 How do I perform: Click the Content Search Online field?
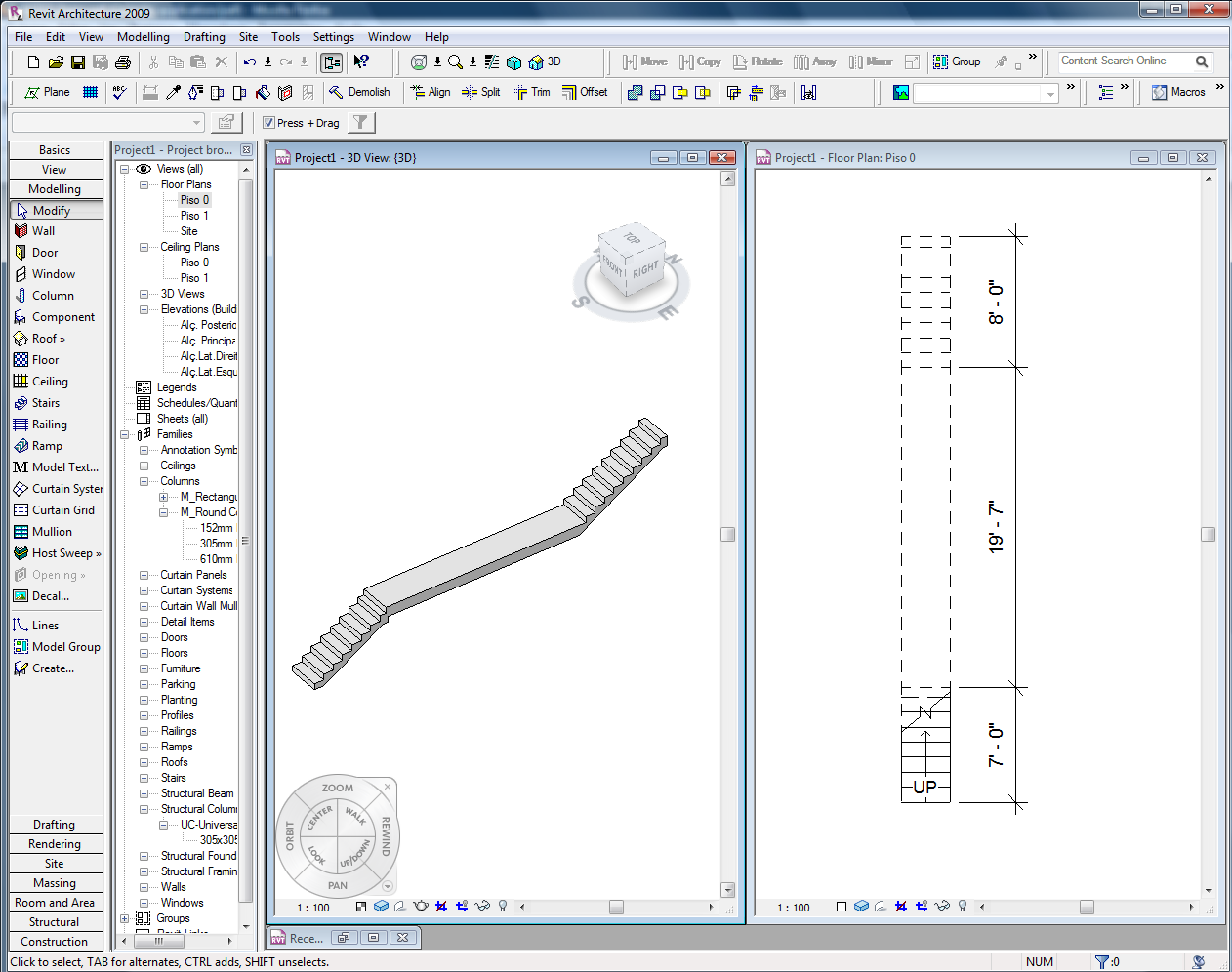click(1125, 61)
